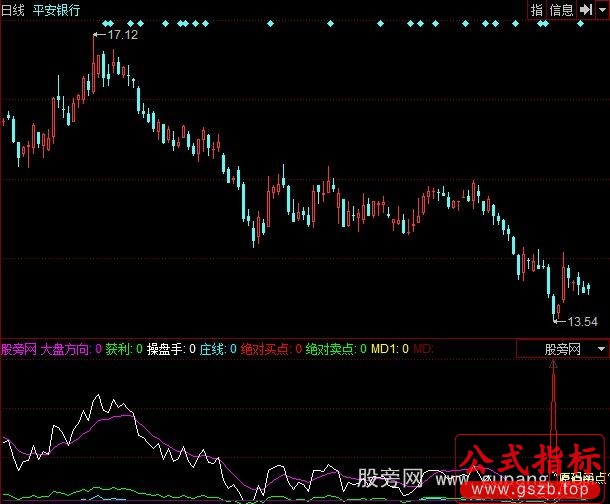Click the 公式指标 red logo

pyautogui.click(x=530, y=461)
